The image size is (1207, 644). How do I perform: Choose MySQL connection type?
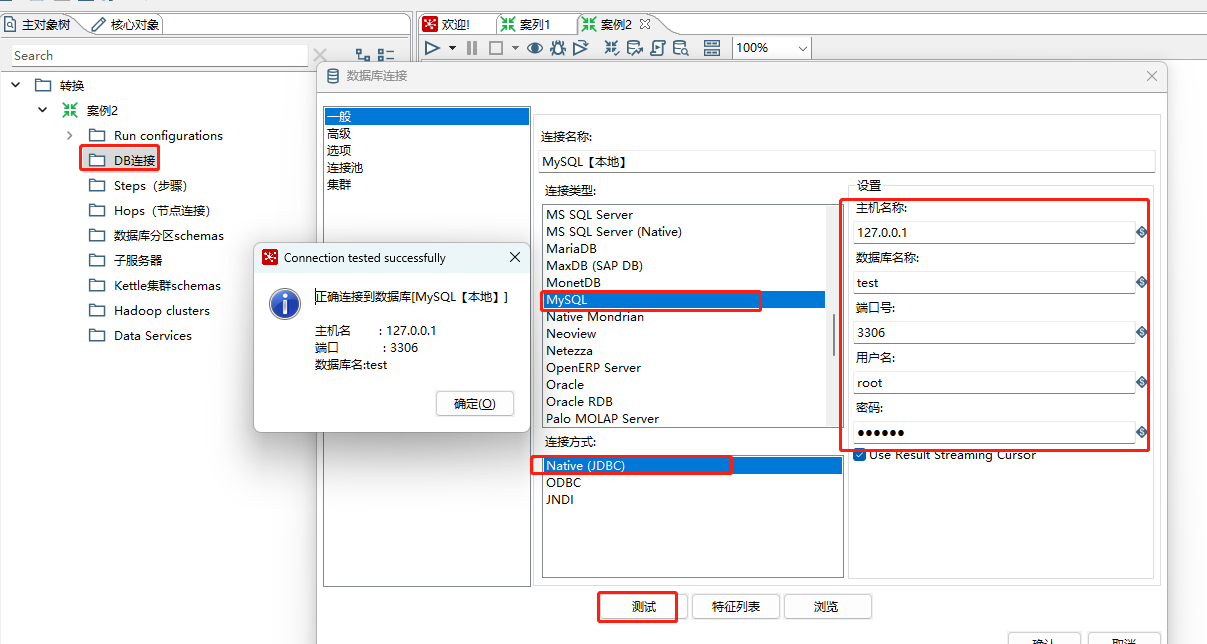click(x=684, y=299)
